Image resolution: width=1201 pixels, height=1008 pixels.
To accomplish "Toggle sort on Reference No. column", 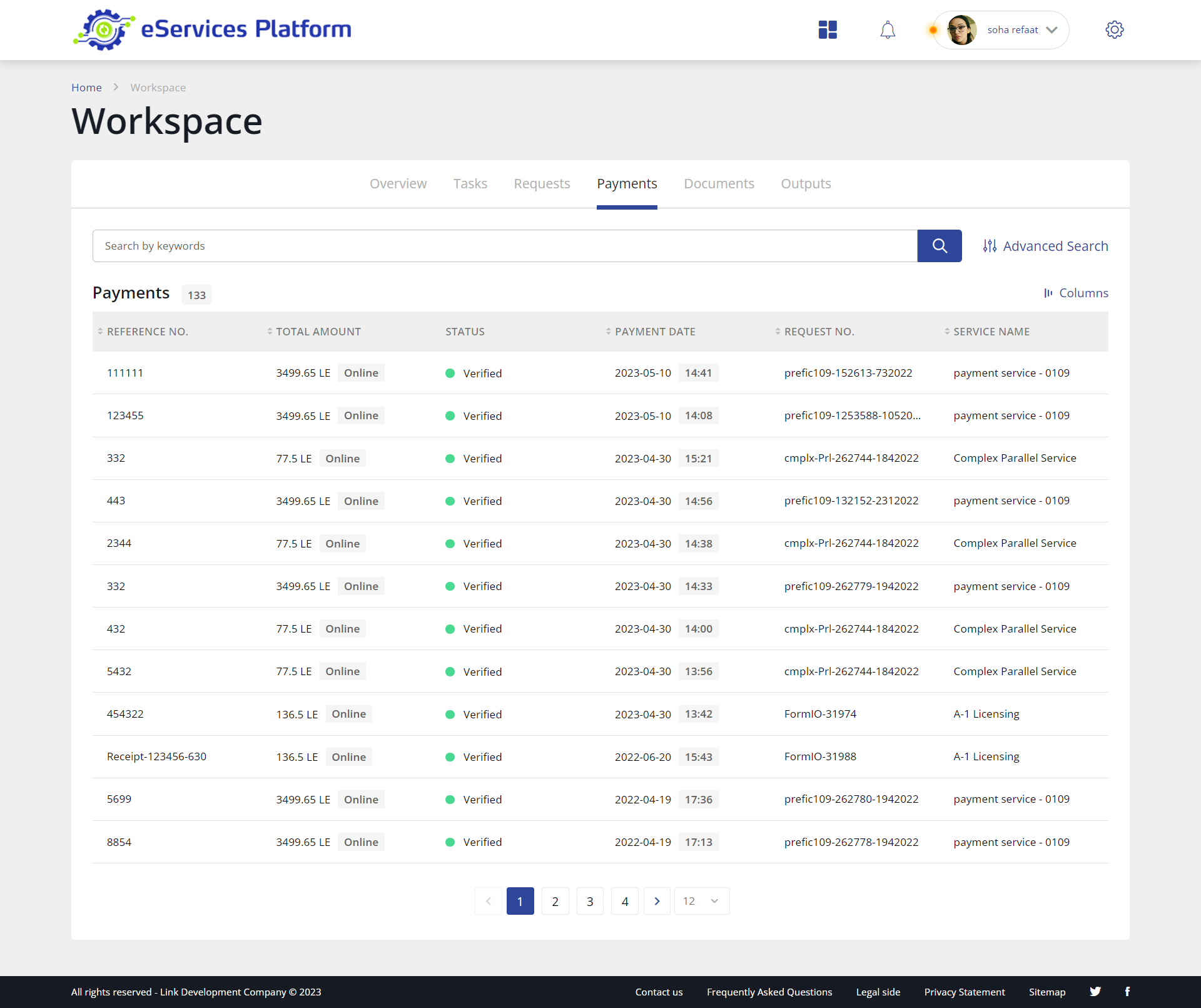I will tap(101, 332).
